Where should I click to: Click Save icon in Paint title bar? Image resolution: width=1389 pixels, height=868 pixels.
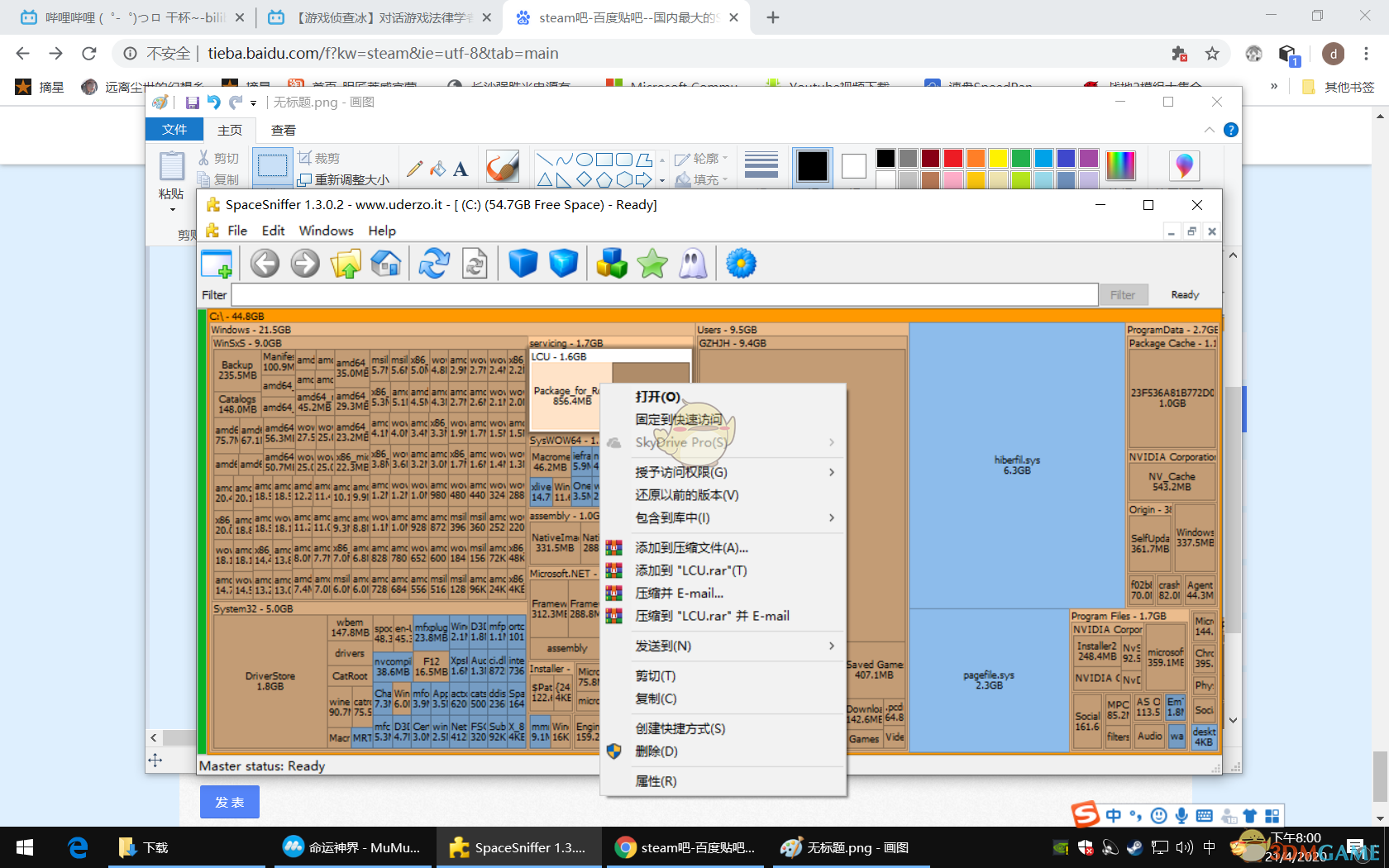pyautogui.click(x=193, y=103)
